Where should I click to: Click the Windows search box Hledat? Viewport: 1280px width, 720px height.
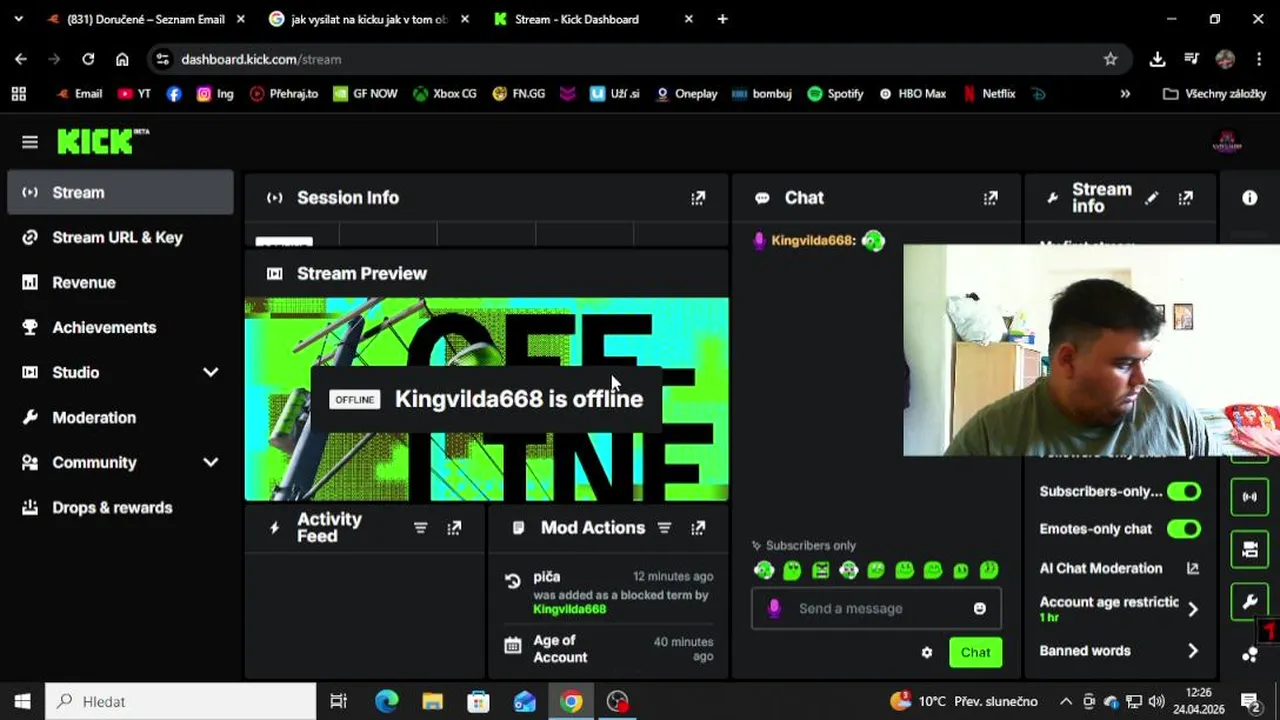point(181,701)
